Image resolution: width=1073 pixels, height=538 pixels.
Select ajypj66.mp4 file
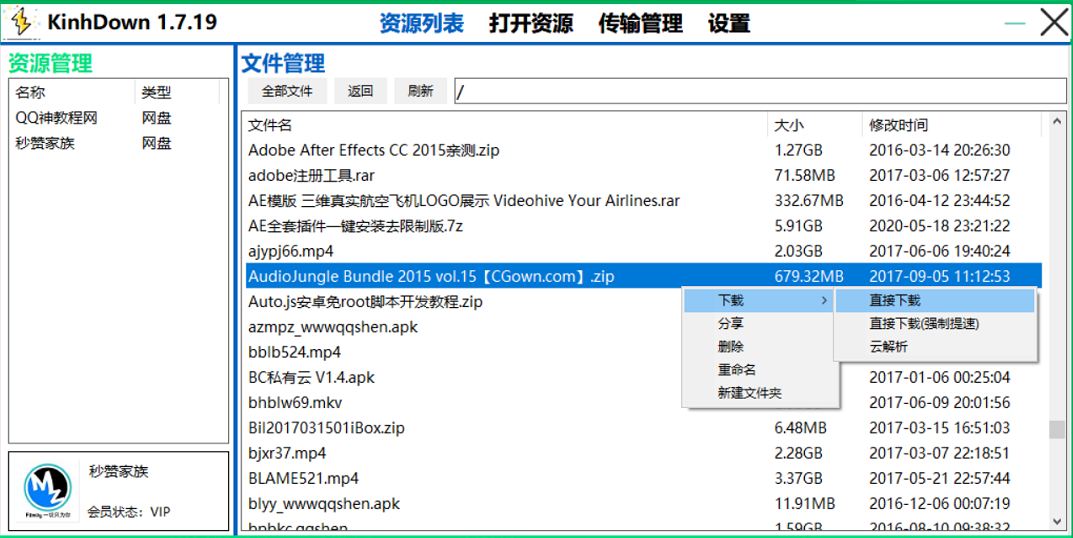tap(291, 251)
